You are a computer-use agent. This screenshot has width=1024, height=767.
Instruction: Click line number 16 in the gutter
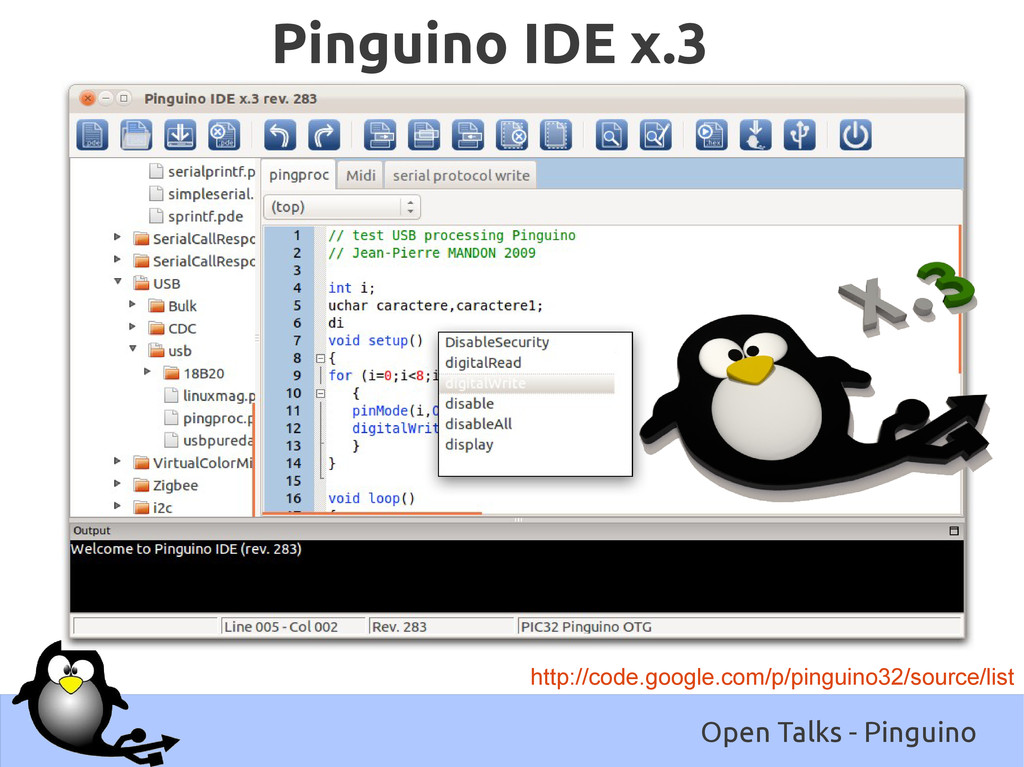pos(293,498)
